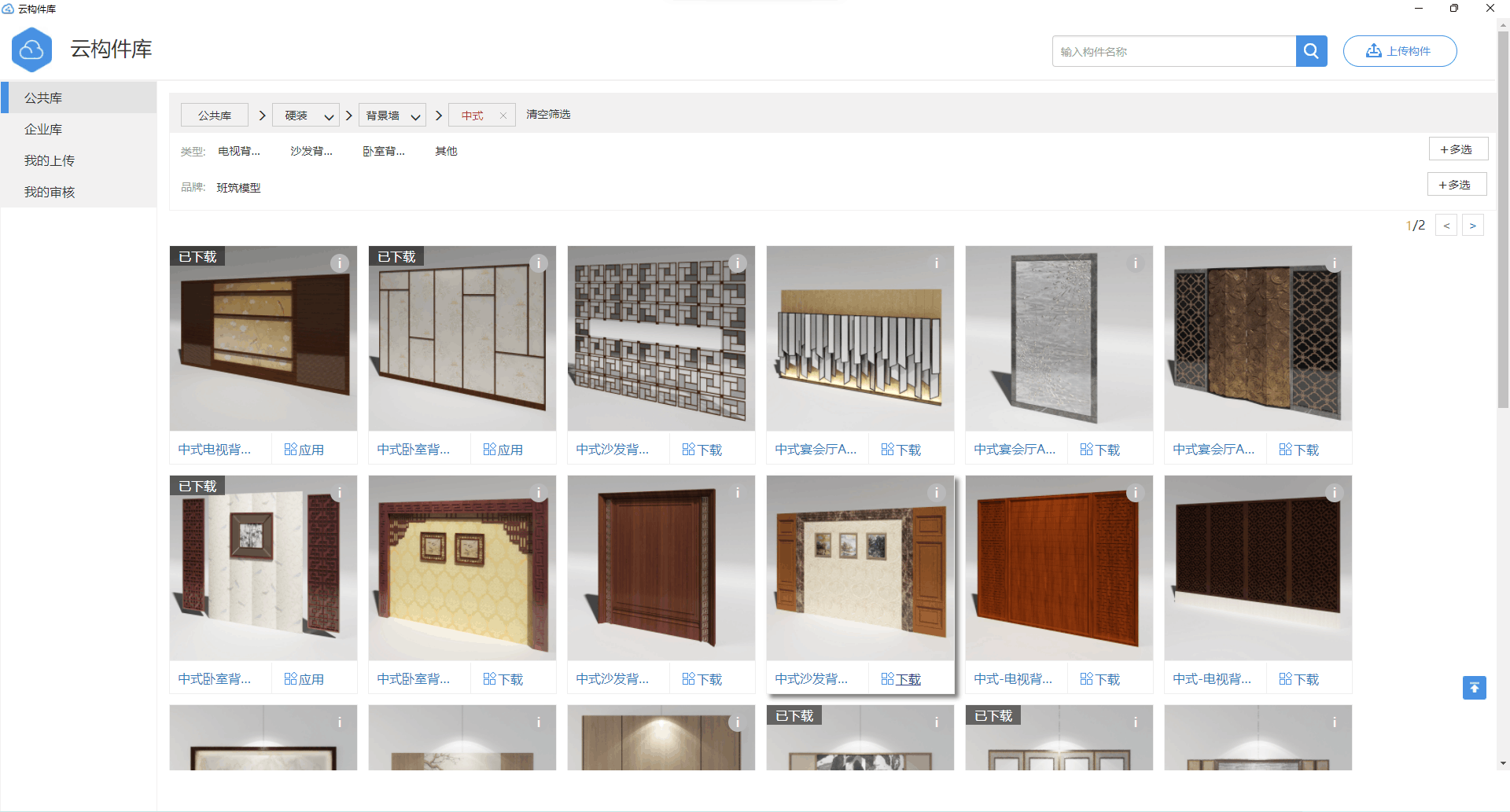Show info for yellow wallpaper 中式卧室背... item

coord(539,493)
